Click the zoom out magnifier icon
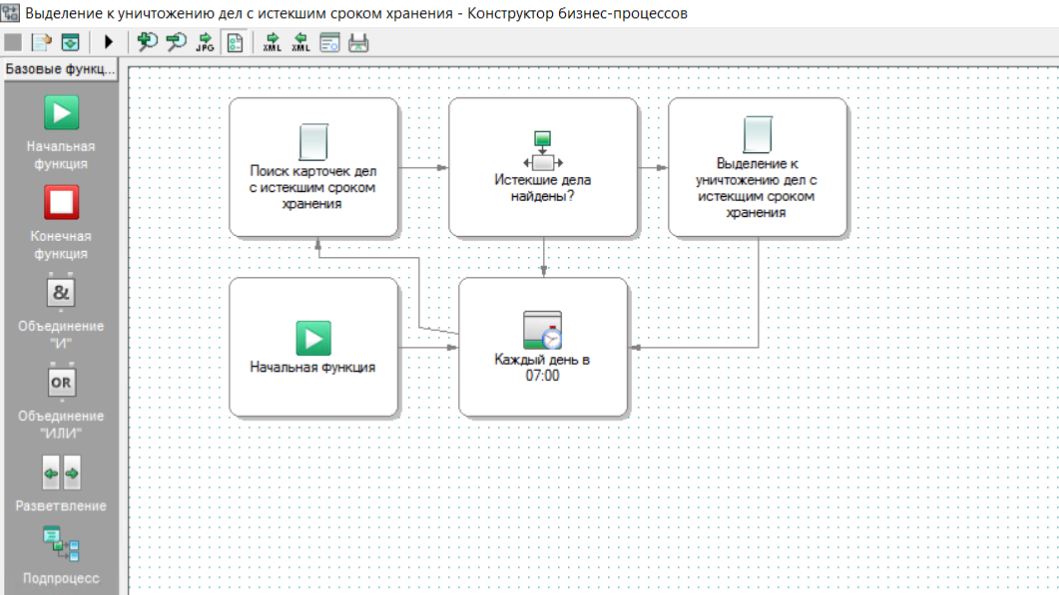 (x=176, y=42)
